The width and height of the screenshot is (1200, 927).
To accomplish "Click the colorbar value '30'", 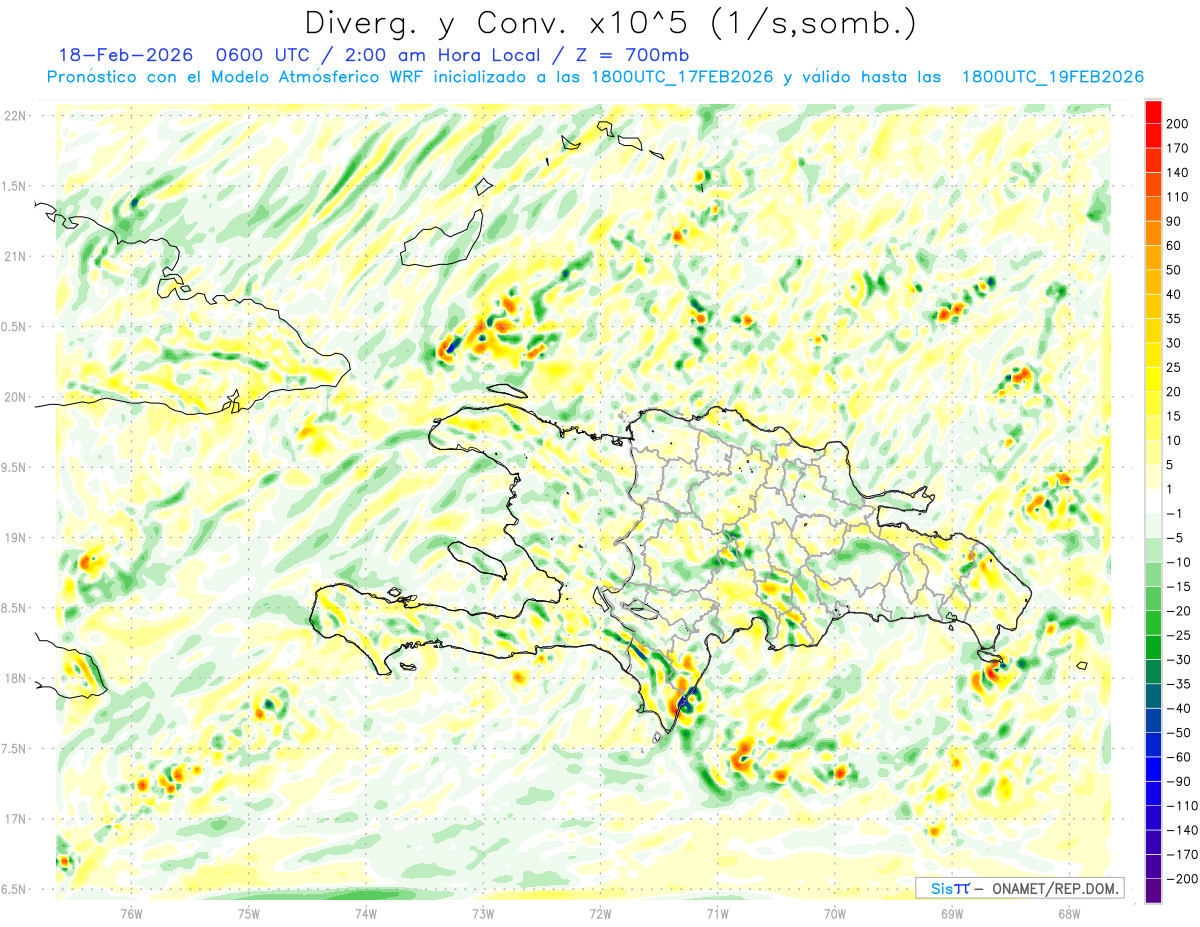I will [x=1174, y=343].
